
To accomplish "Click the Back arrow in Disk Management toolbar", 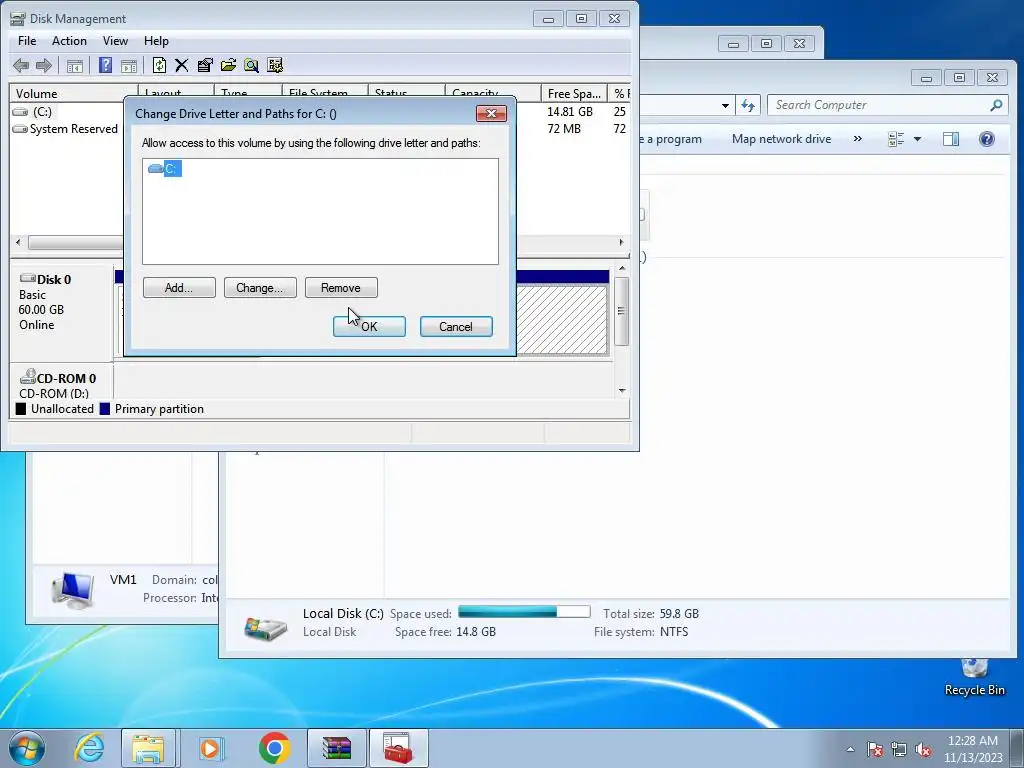I will pos(21,65).
